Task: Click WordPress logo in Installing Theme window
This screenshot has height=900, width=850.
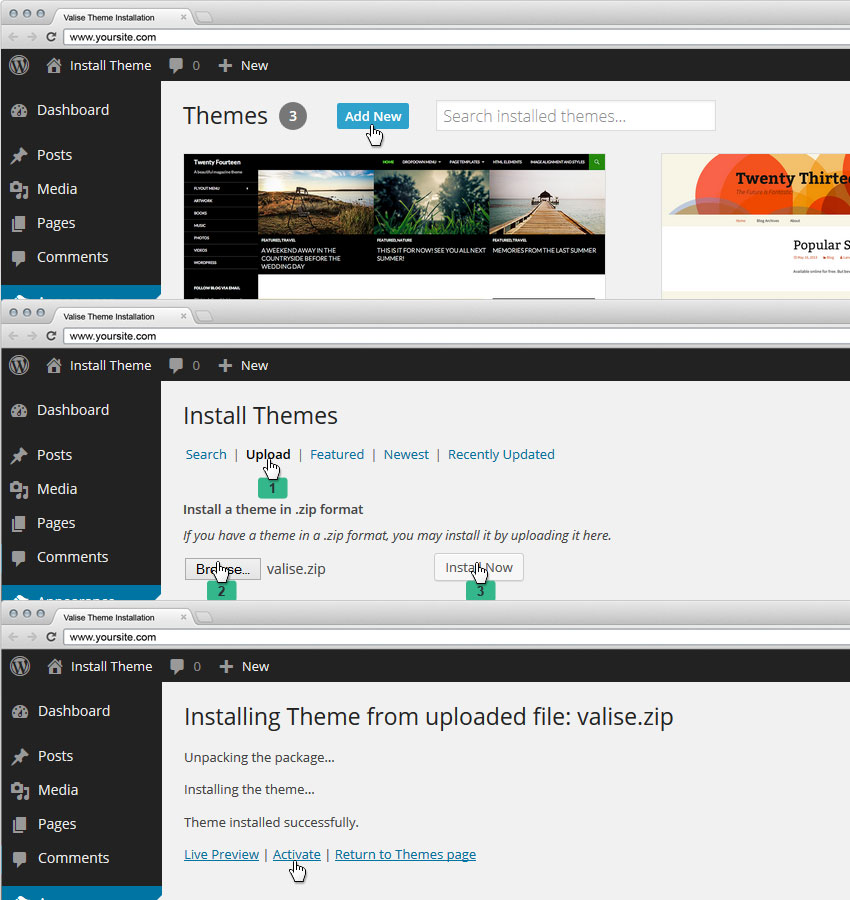Action: [x=20, y=666]
